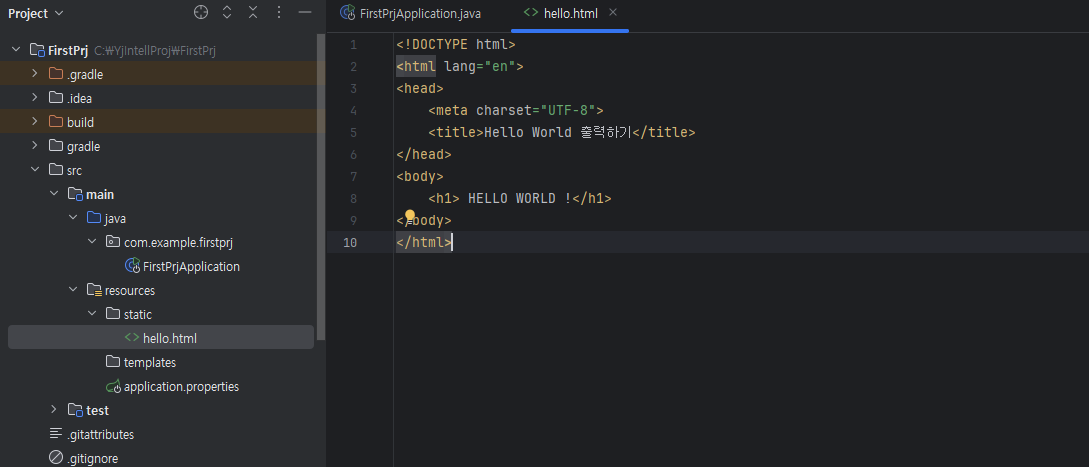Image resolution: width=1089 pixels, height=467 pixels.
Task: Collapse the resources folder
Action: tap(72, 290)
